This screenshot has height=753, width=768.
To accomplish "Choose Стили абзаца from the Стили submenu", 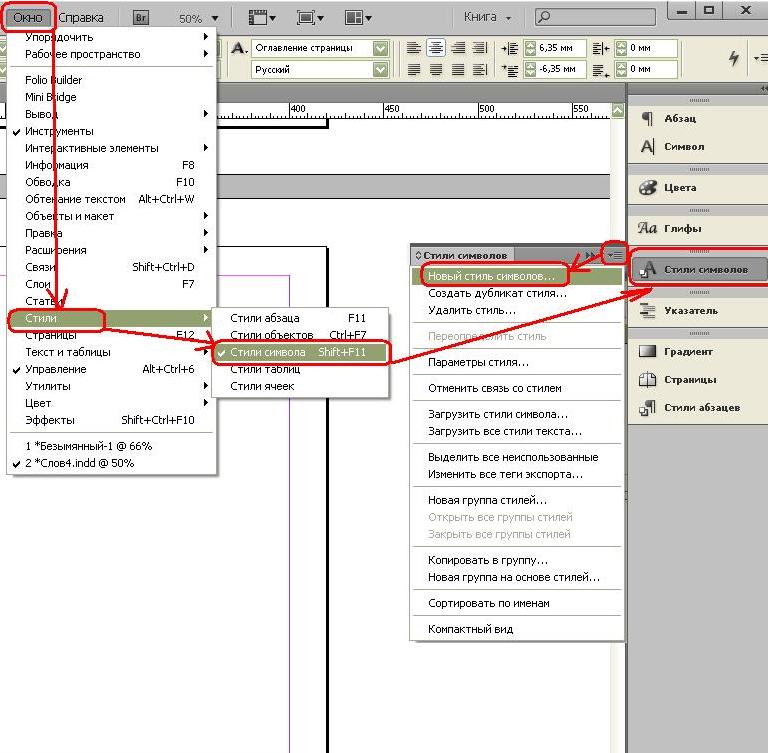I will click(301, 318).
